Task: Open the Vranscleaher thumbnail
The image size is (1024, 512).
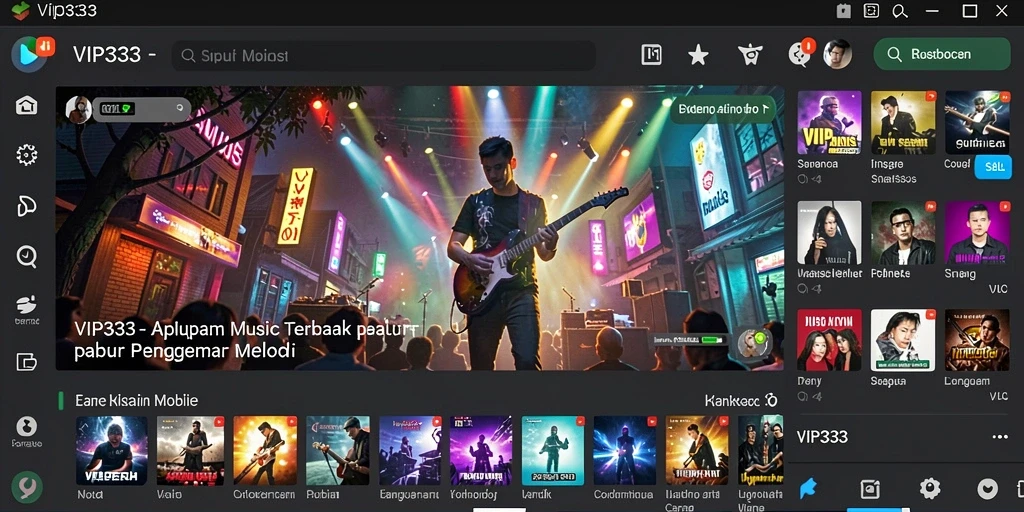Action: (x=829, y=232)
